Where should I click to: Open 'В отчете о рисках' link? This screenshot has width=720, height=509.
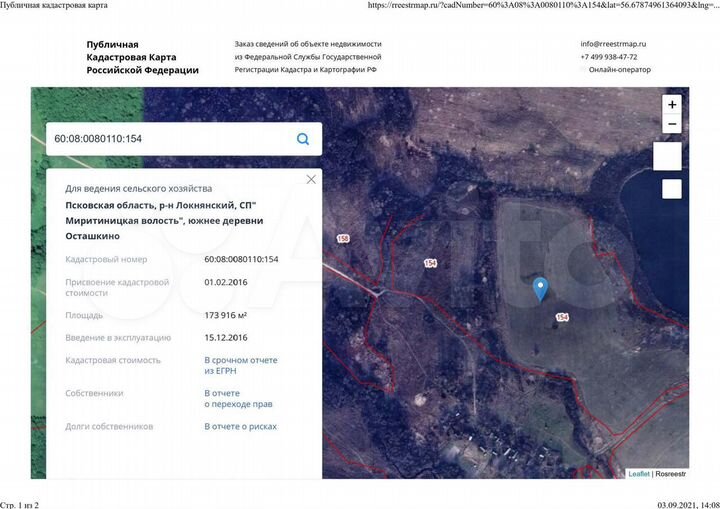241,426
